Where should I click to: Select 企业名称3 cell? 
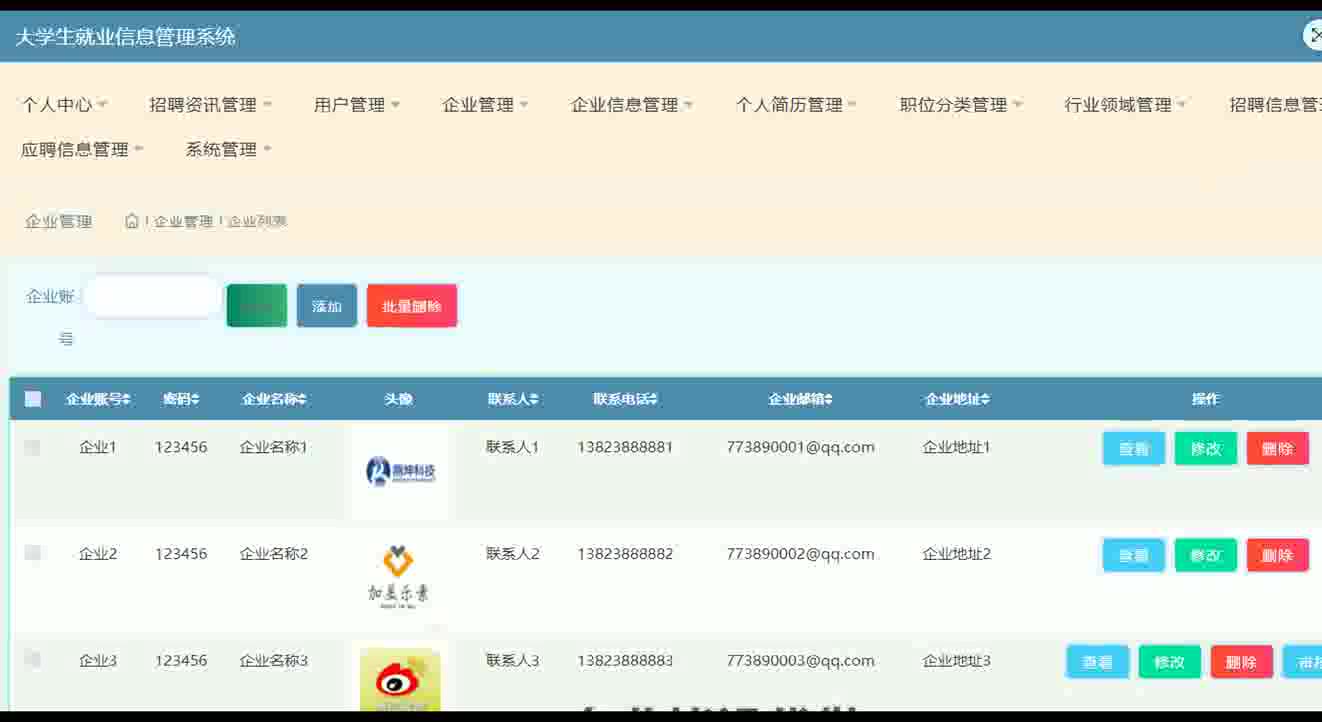pyautogui.click(x=274, y=660)
